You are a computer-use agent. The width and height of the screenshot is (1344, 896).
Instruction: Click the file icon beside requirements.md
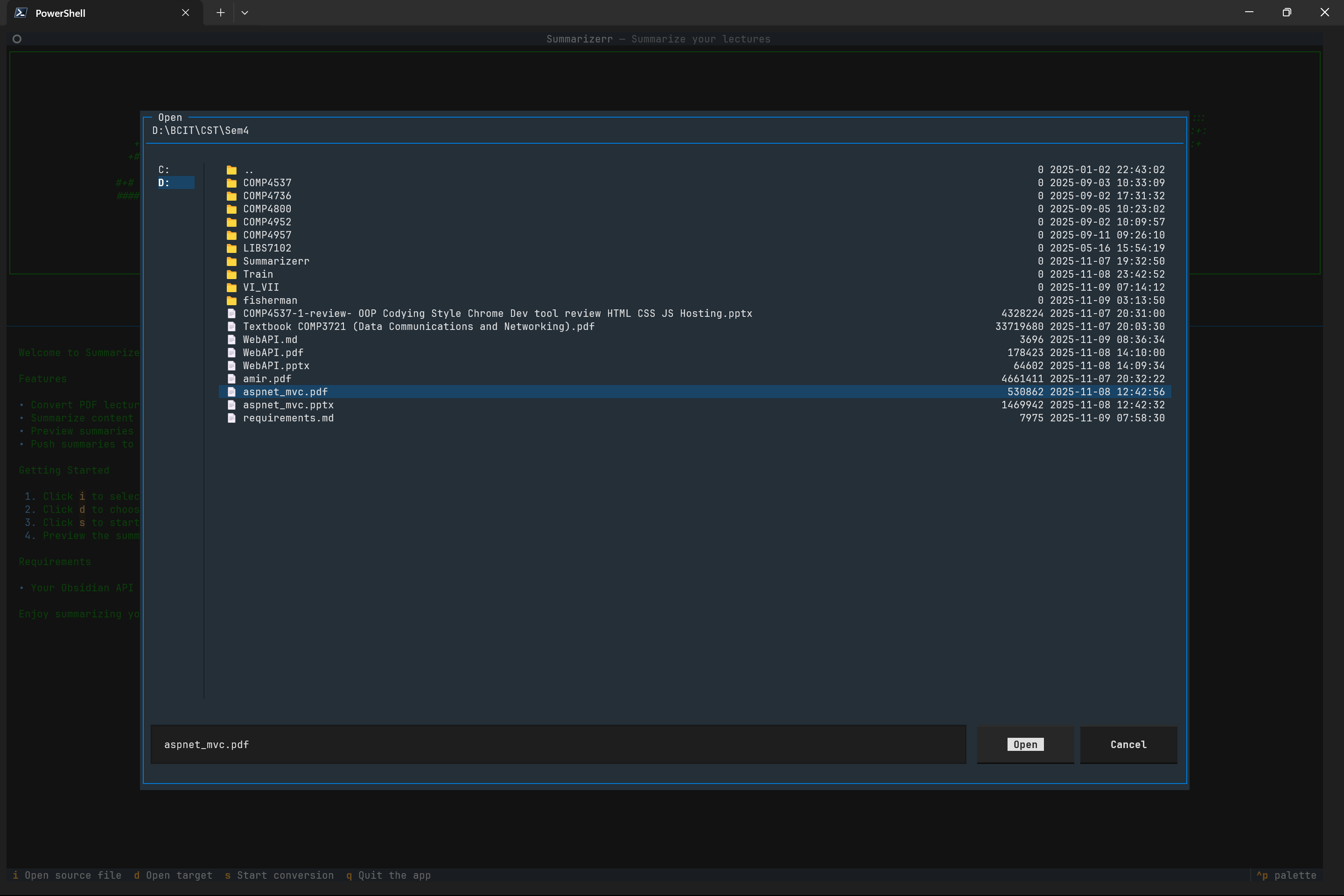point(231,418)
